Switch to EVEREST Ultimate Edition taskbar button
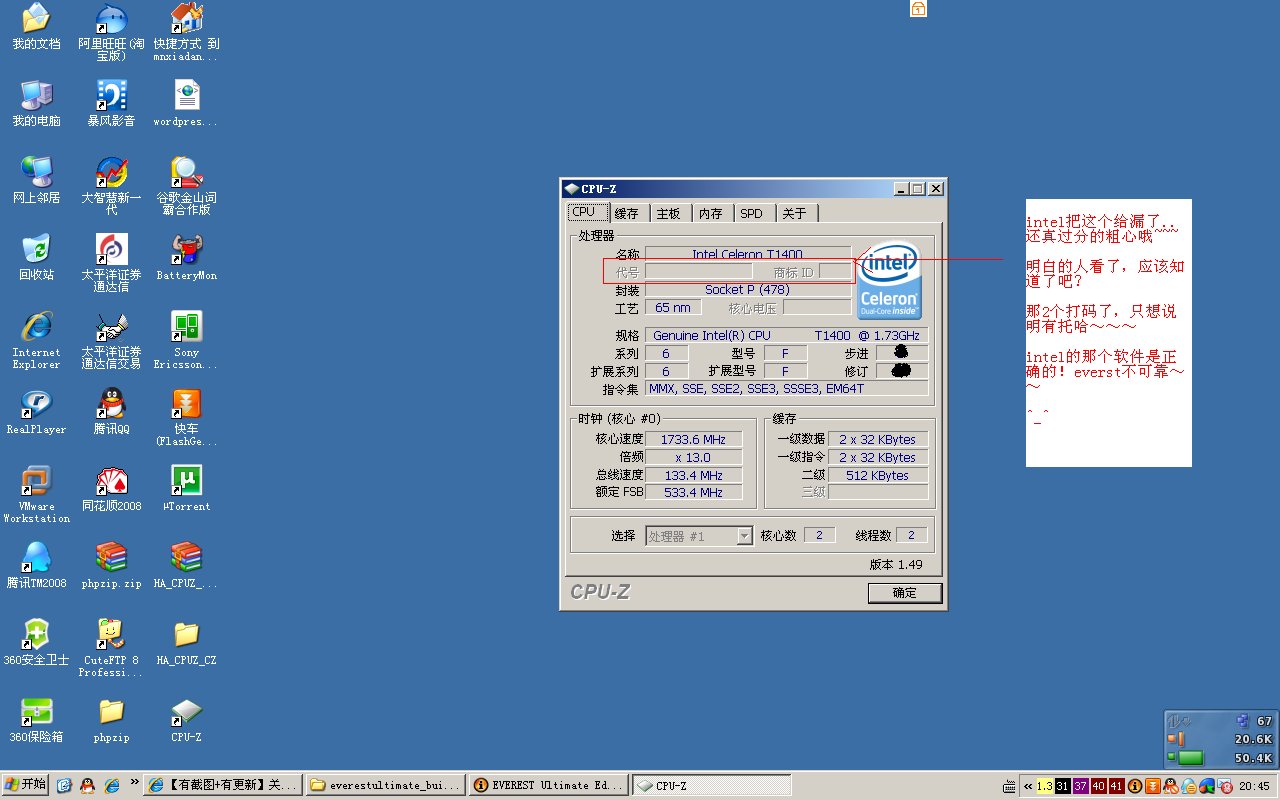 tap(548, 786)
